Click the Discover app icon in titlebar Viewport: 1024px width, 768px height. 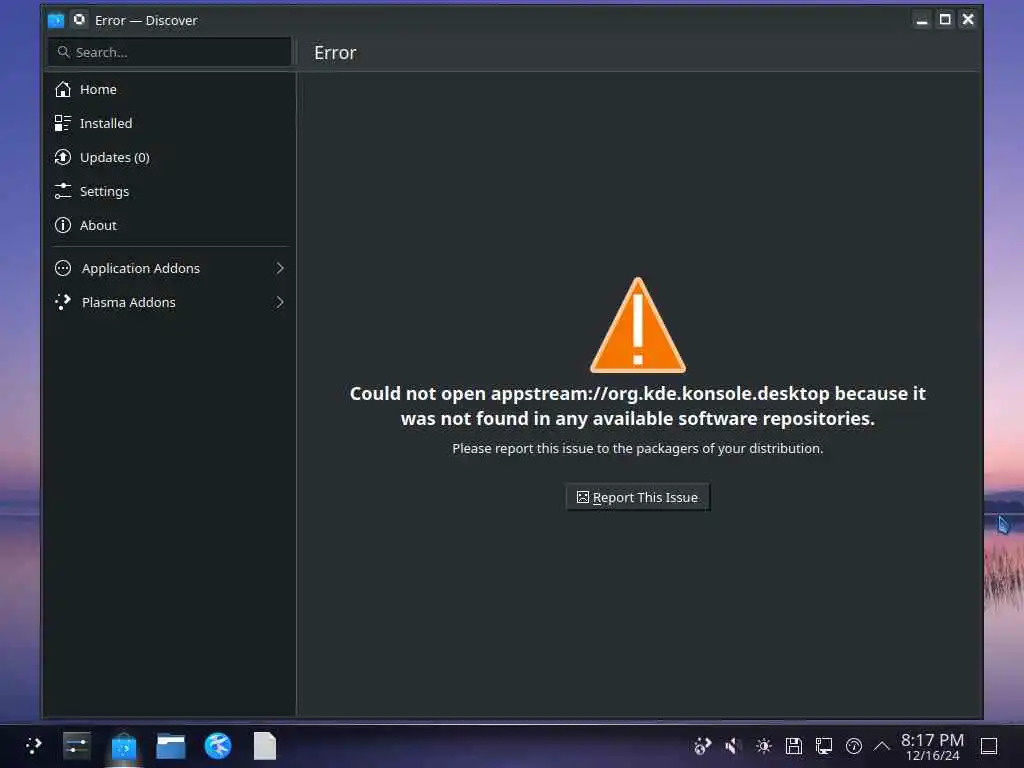point(56,20)
